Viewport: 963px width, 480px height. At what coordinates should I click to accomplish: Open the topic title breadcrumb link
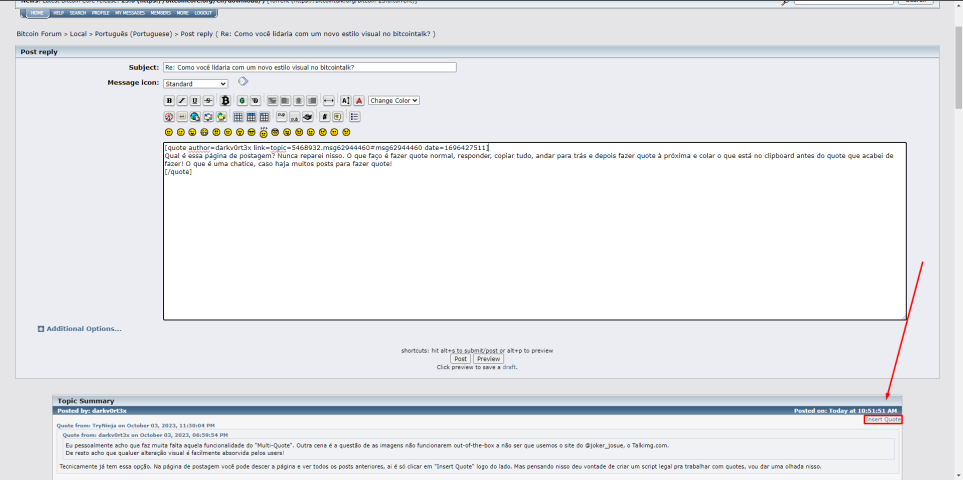pos(326,34)
